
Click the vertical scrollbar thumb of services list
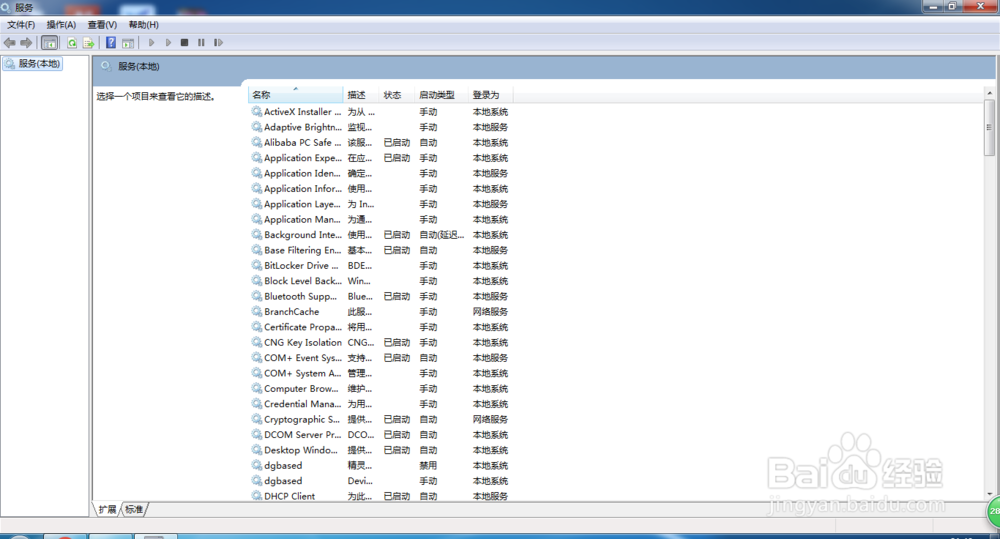pos(989,128)
